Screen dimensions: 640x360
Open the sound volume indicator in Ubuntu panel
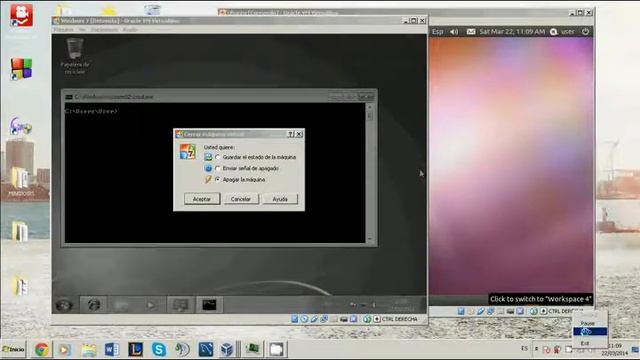click(x=454, y=31)
